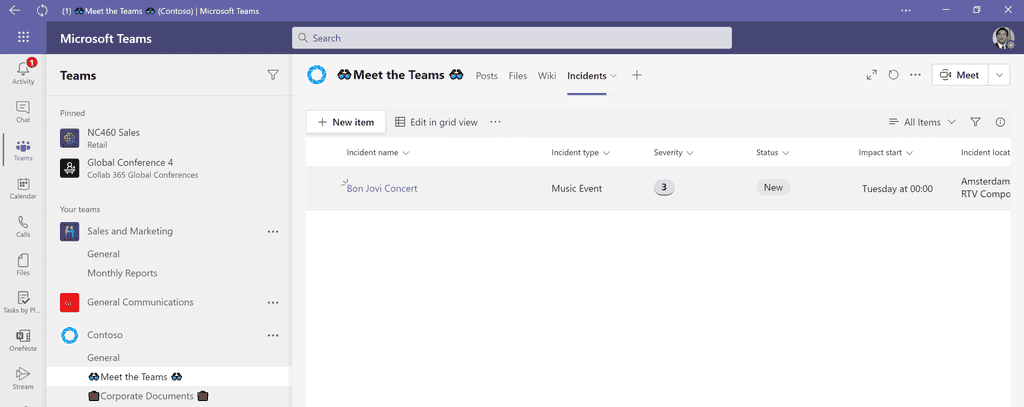Open profile picture menu
The height and width of the screenshot is (407, 1024).
pyautogui.click(x=1003, y=38)
